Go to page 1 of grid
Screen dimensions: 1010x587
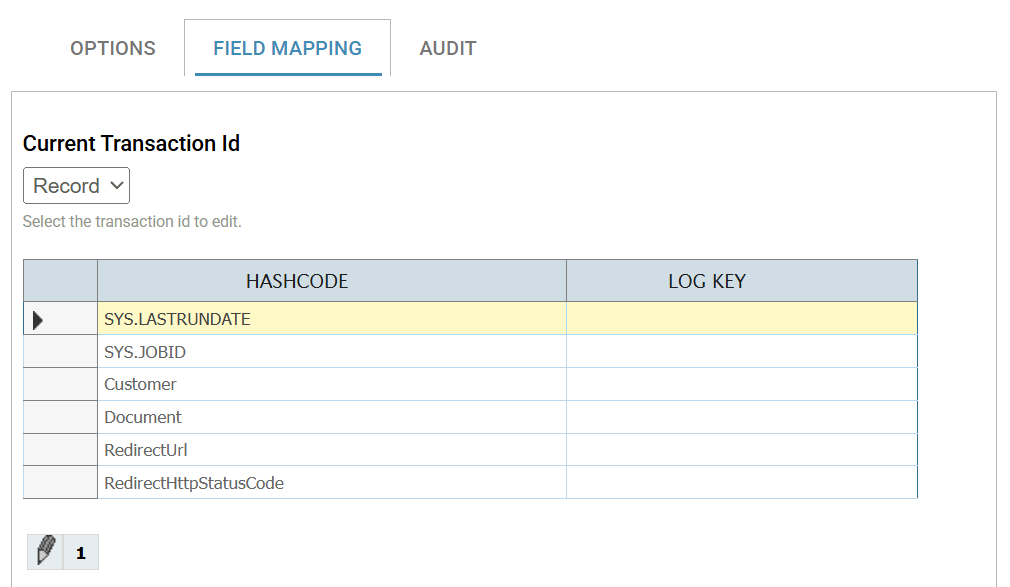[x=81, y=552]
